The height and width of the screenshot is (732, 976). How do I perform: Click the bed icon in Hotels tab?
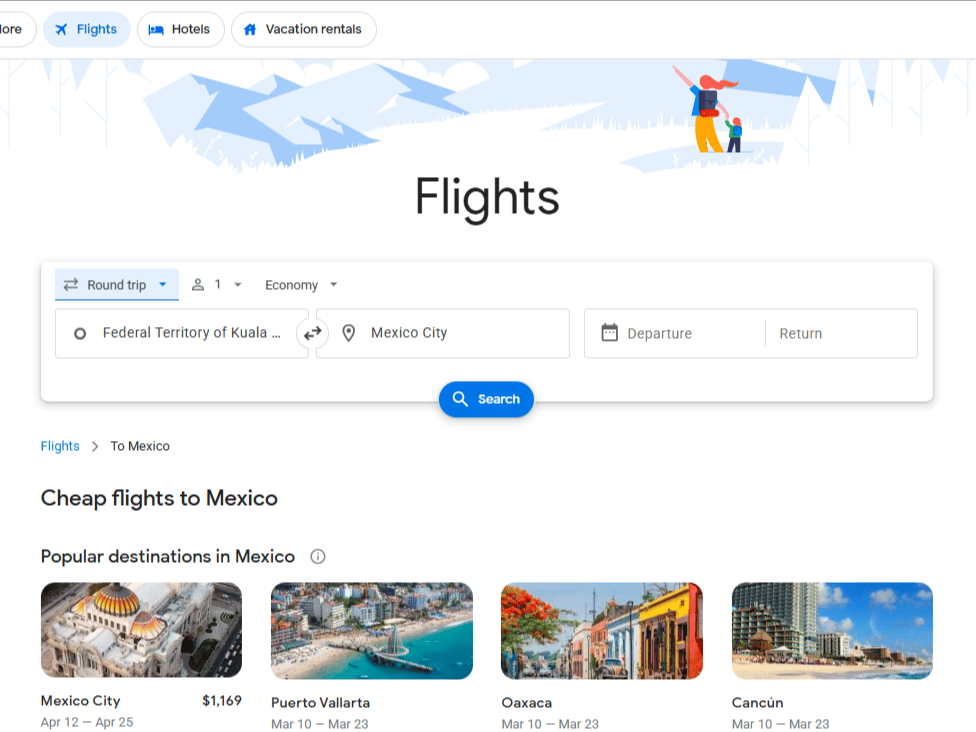point(156,29)
